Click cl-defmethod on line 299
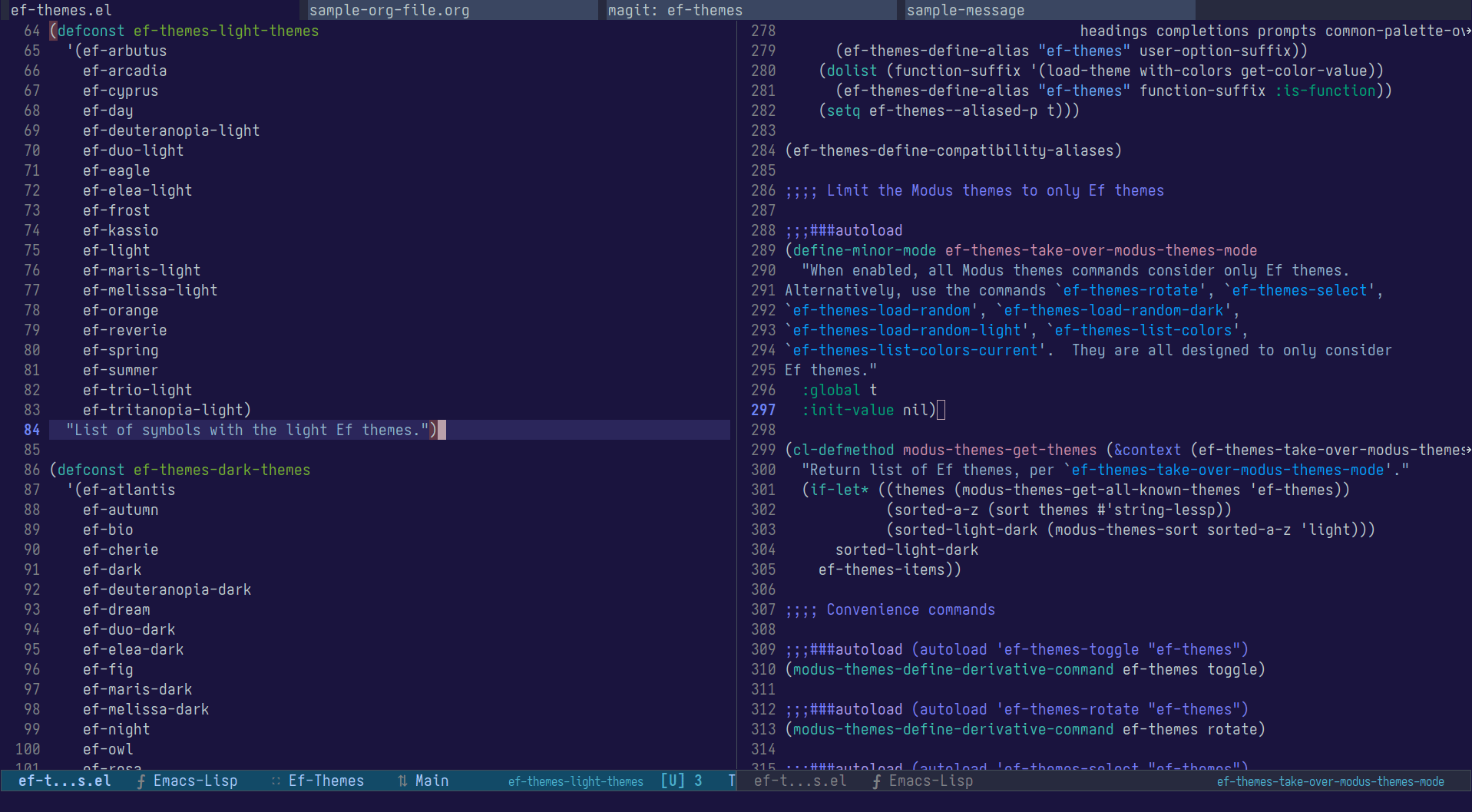Image resolution: width=1472 pixels, height=812 pixels. [x=844, y=450]
